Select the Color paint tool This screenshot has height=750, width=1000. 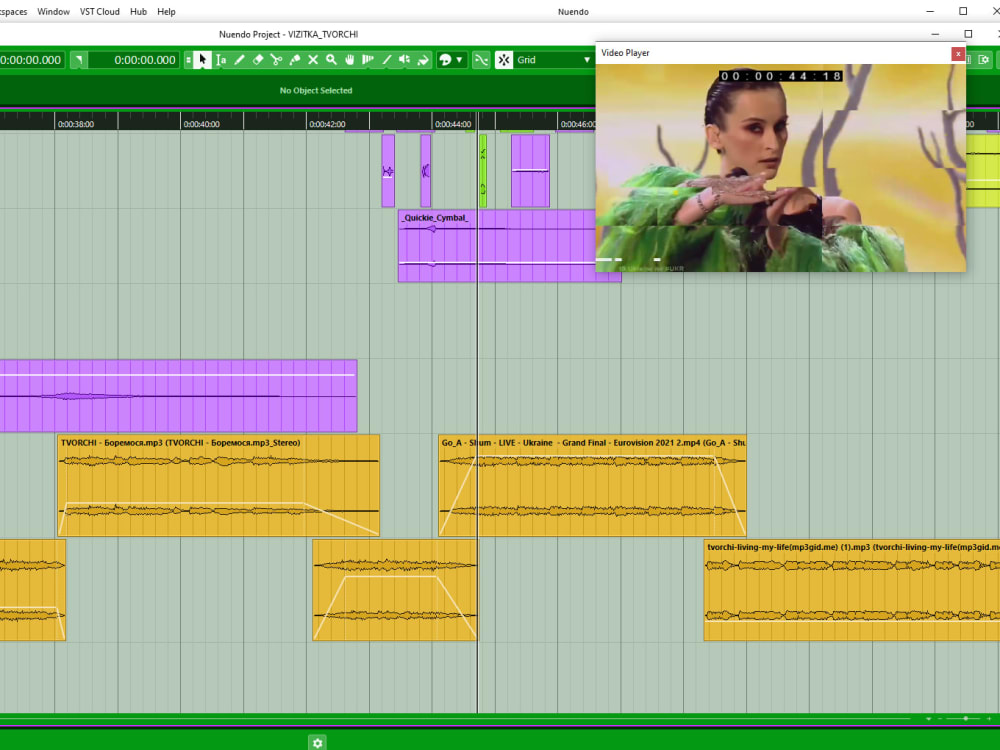[423, 60]
